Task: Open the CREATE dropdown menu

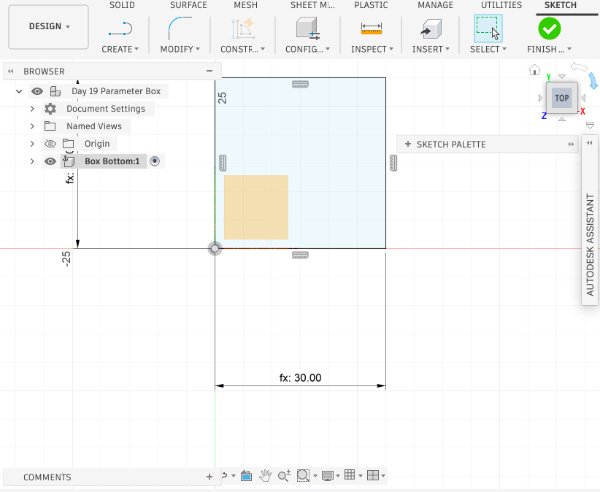Action: click(120, 49)
